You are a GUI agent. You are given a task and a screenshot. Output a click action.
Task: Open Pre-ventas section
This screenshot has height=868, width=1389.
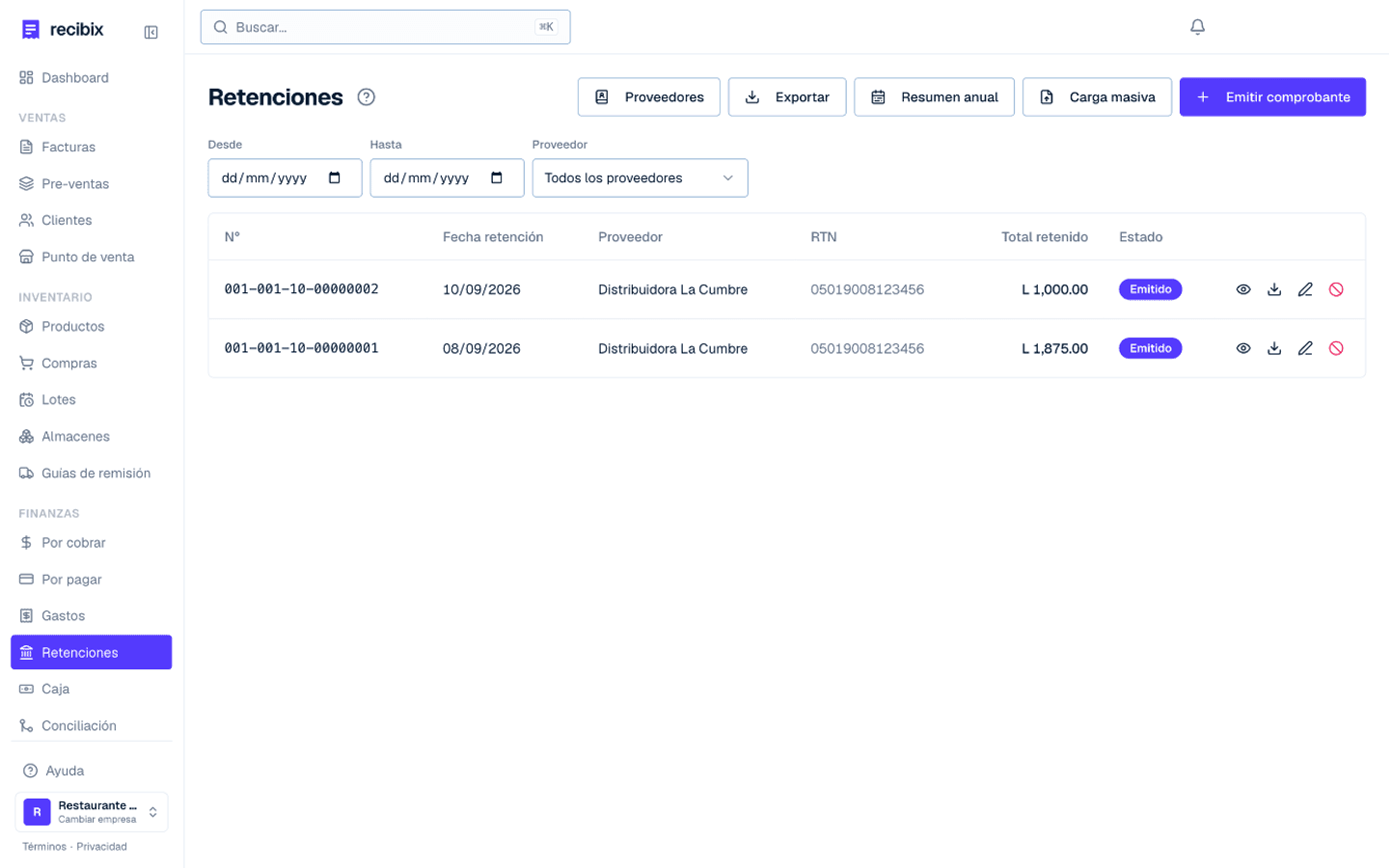tap(92, 184)
